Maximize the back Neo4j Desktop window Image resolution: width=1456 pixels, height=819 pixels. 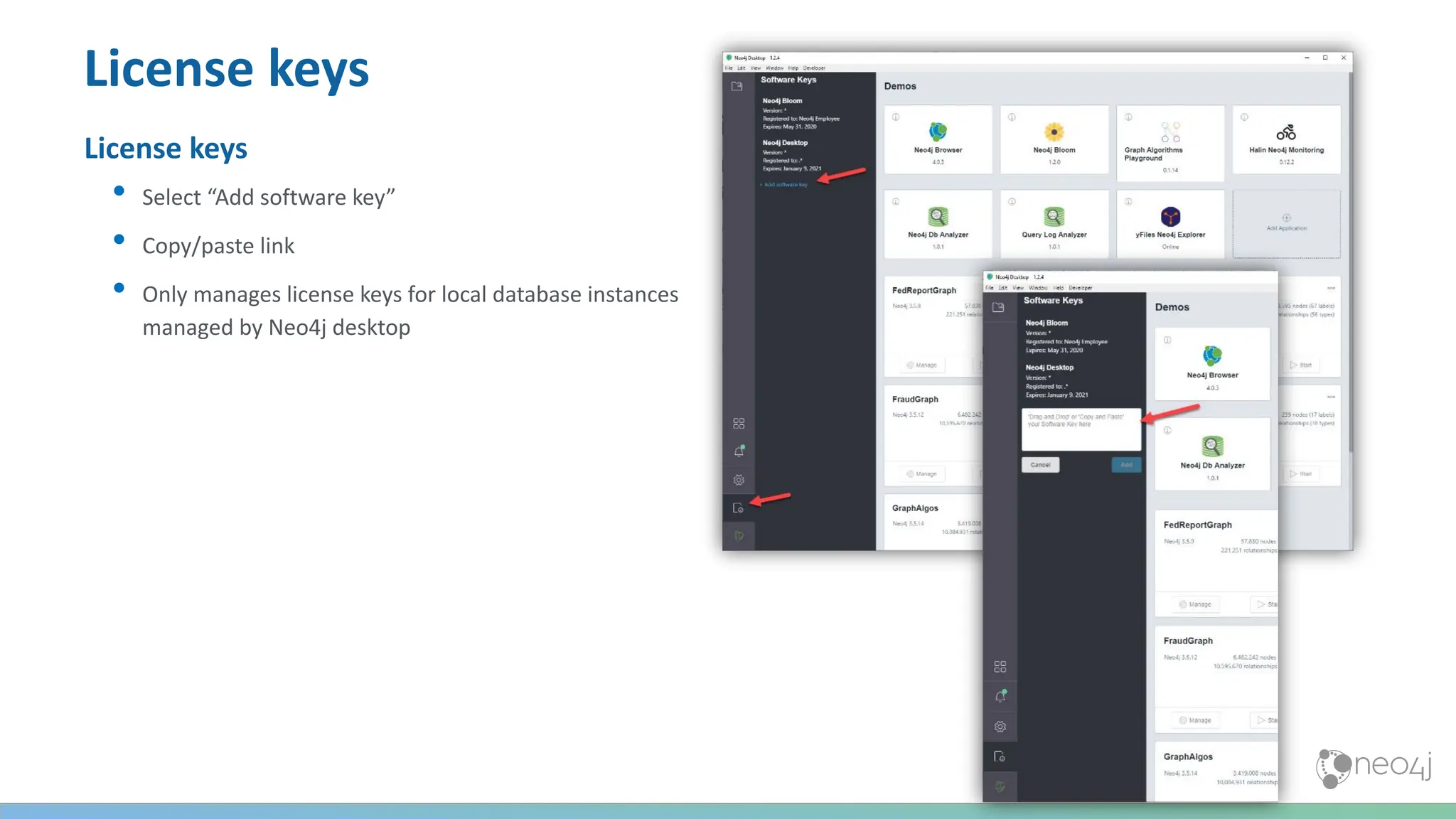(1325, 58)
